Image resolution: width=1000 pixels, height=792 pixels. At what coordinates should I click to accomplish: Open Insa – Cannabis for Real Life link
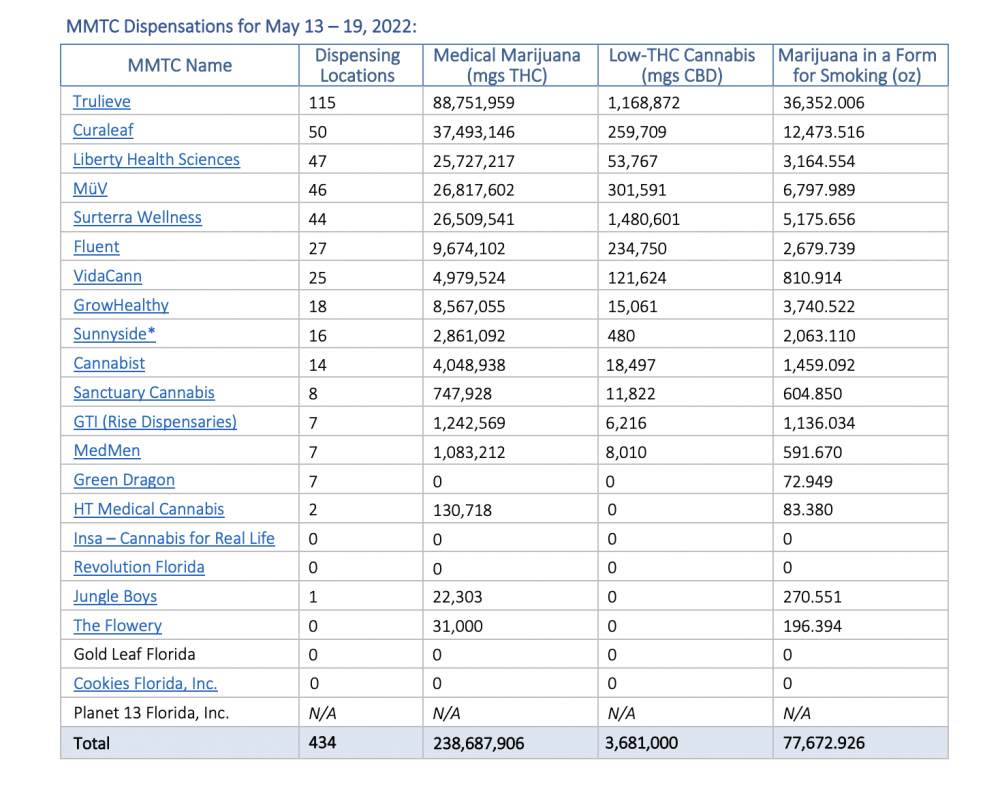pos(174,539)
